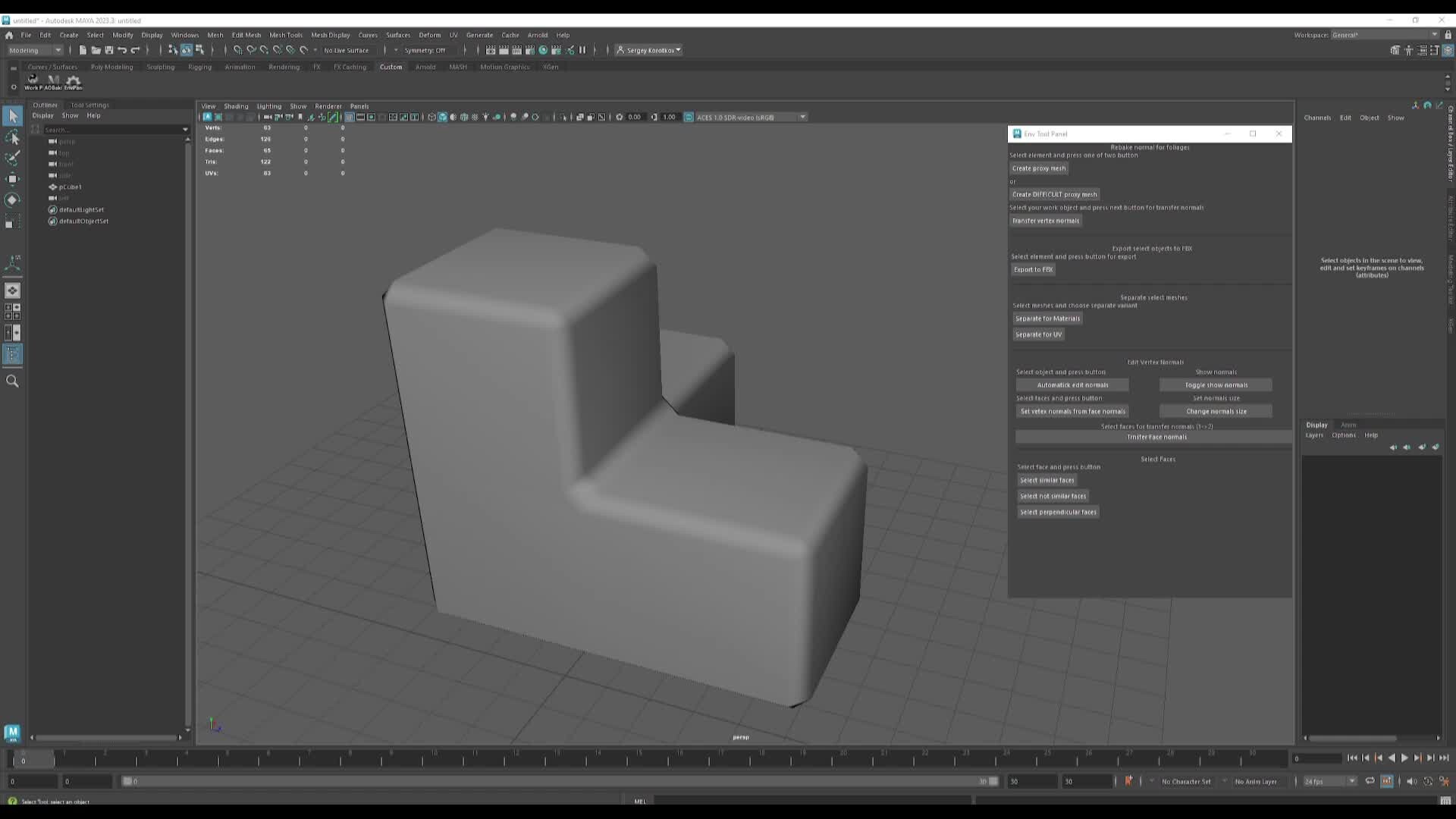Click the Undo icon in the status line

[123, 50]
